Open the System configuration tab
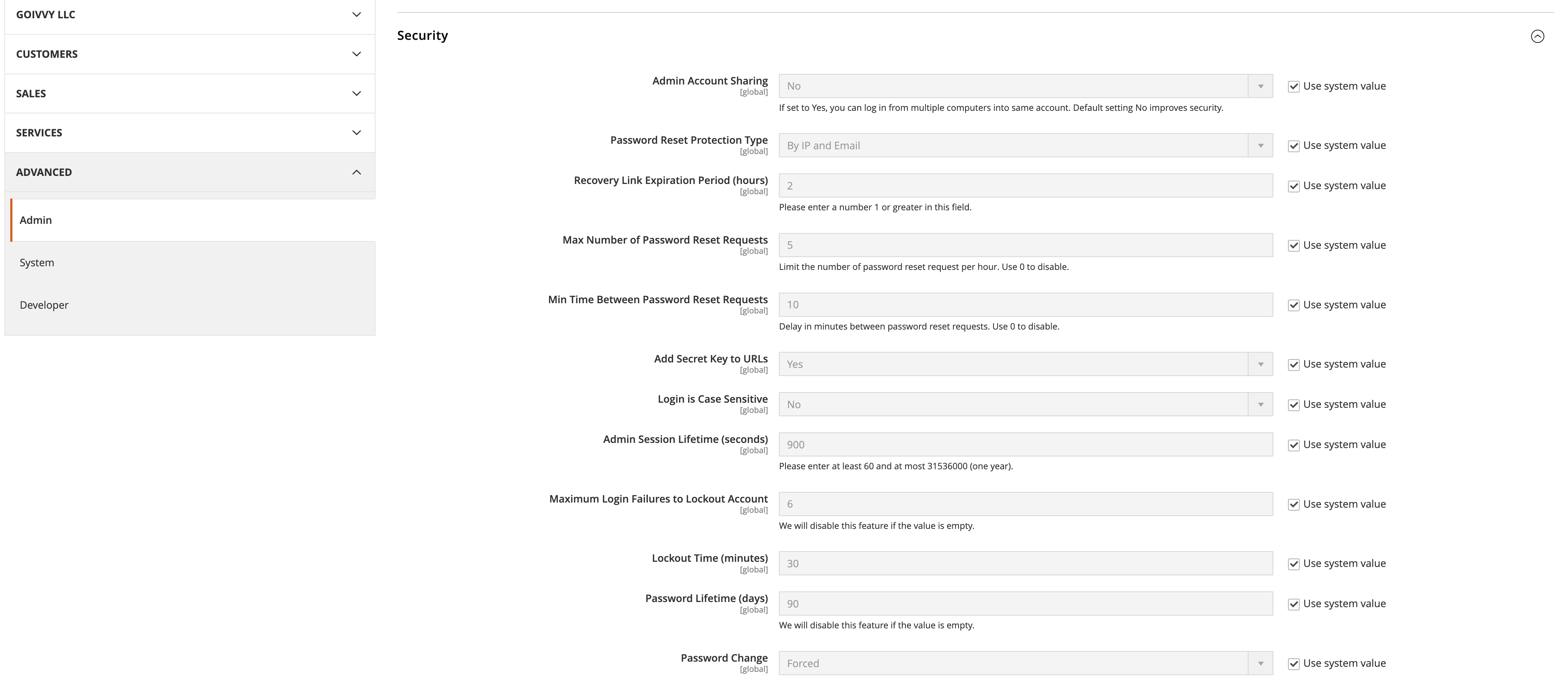 click(x=37, y=263)
